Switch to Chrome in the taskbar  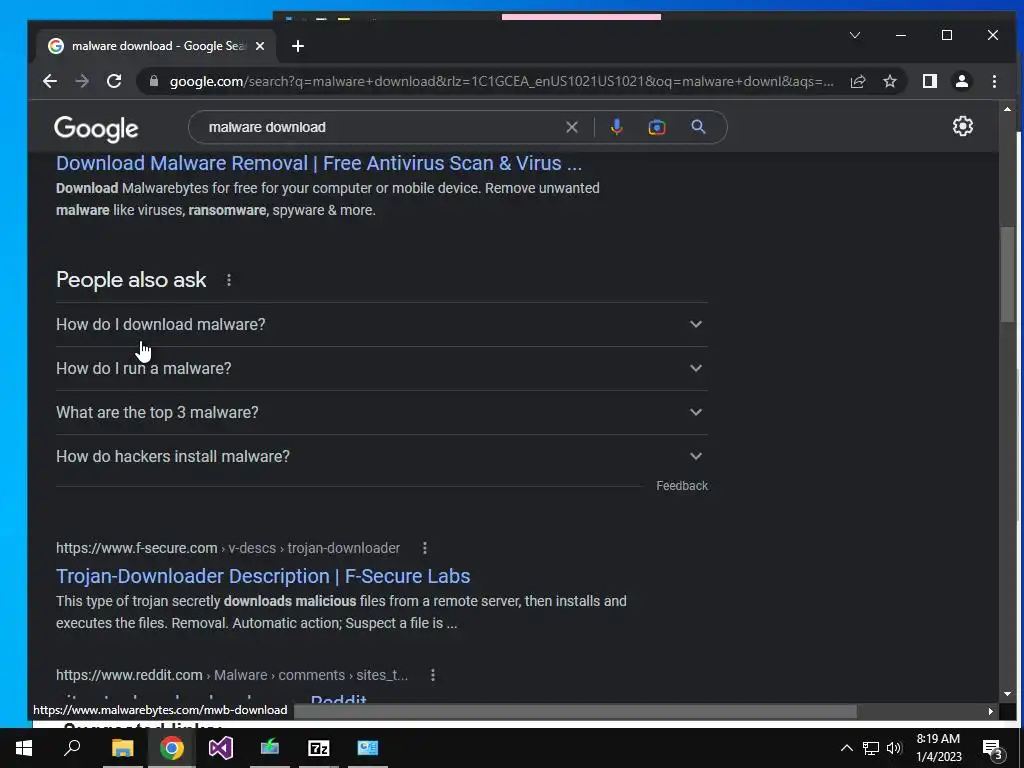point(171,748)
